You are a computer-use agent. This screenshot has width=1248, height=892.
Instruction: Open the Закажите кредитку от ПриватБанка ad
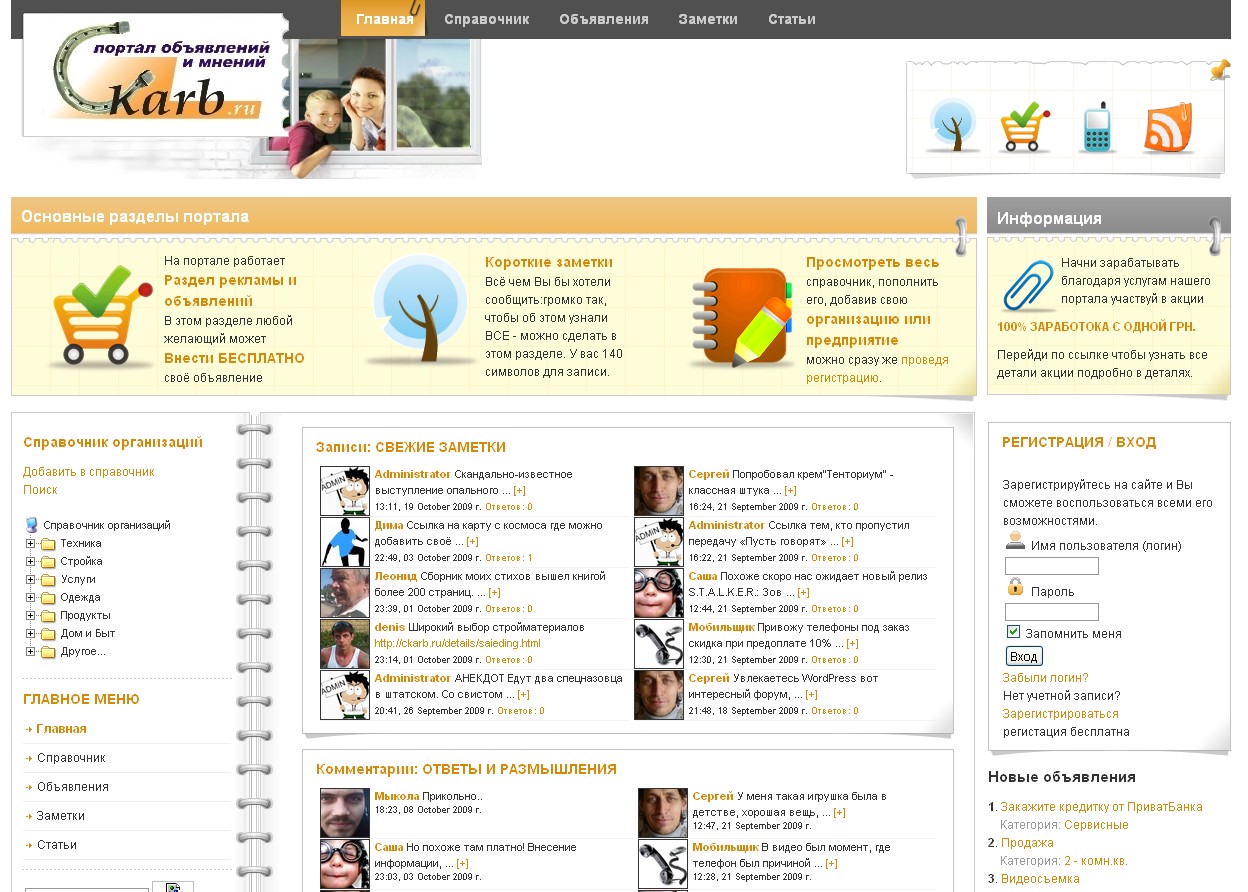click(x=1101, y=807)
